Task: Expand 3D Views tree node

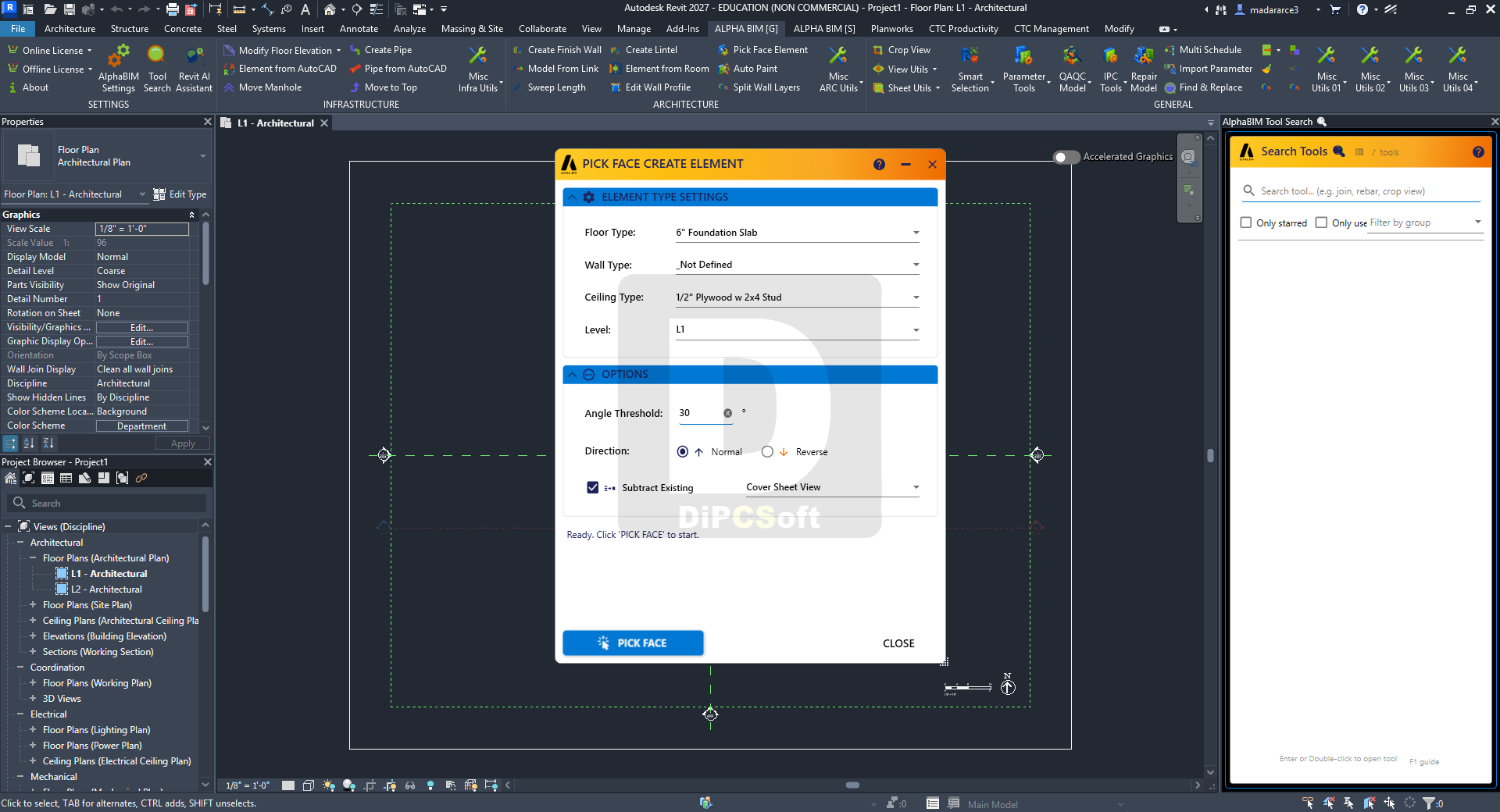Action: tap(33, 699)
